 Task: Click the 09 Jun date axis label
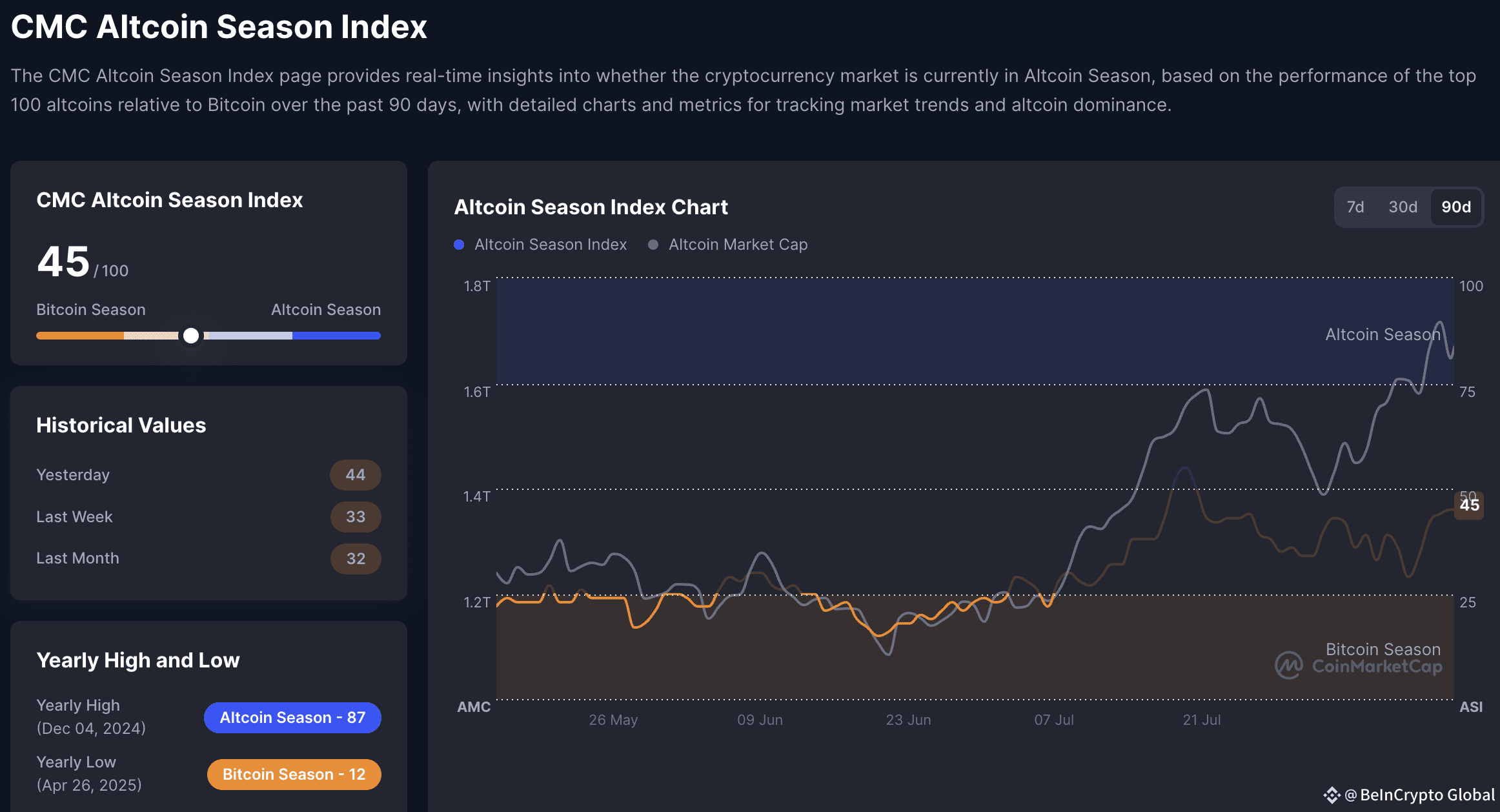click(x=760, y=720)
